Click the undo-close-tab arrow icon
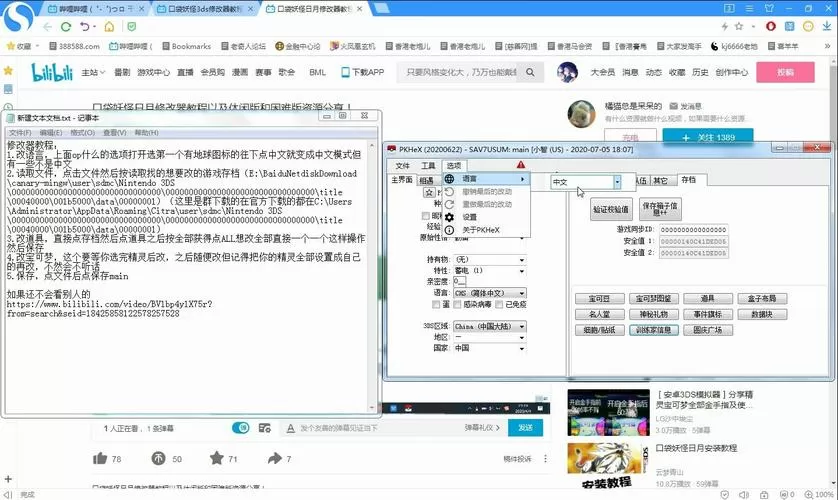This screenshot has height=500, width=838. click(85, 27)
